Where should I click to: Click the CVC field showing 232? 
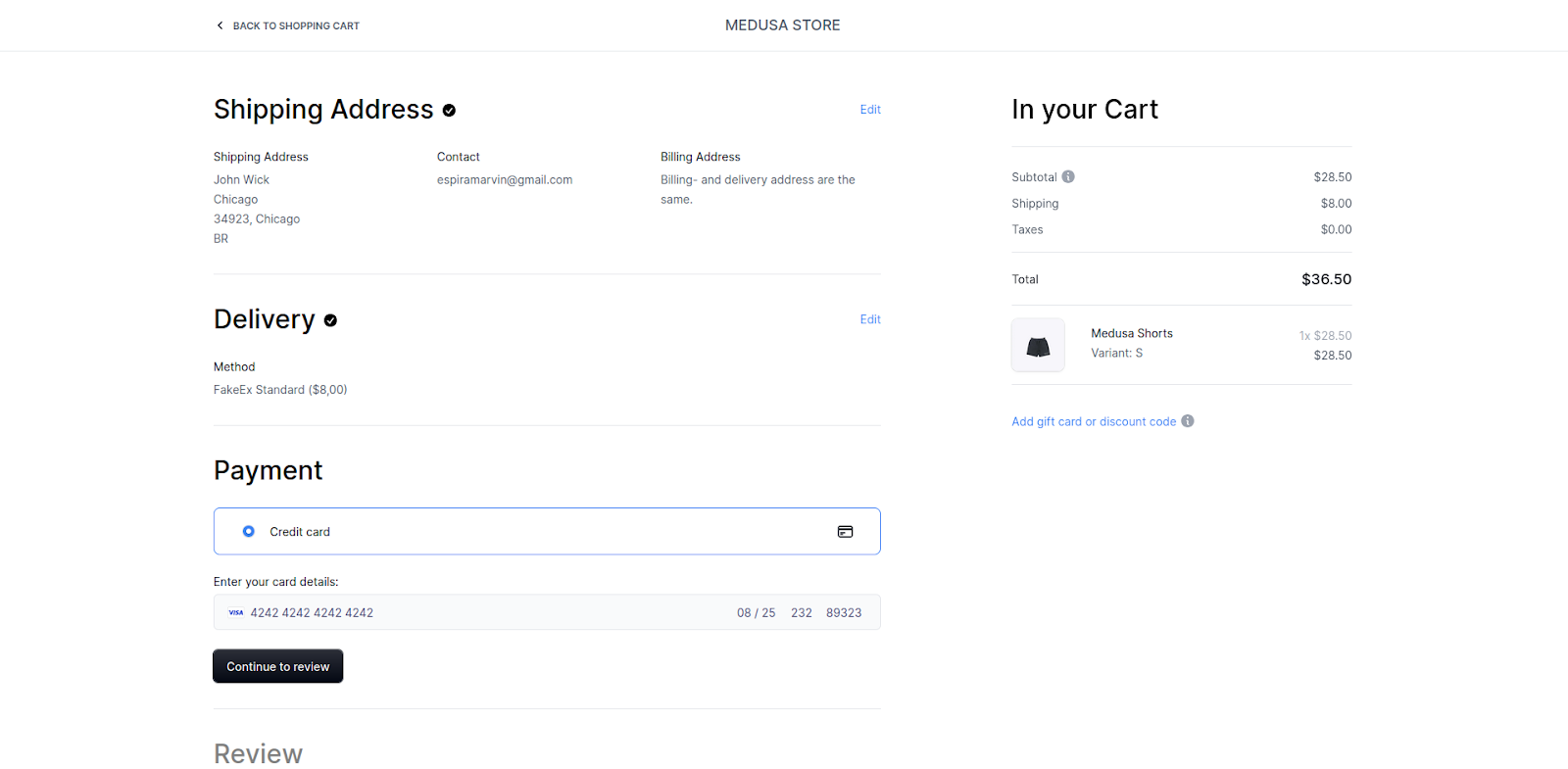(802, 613)
